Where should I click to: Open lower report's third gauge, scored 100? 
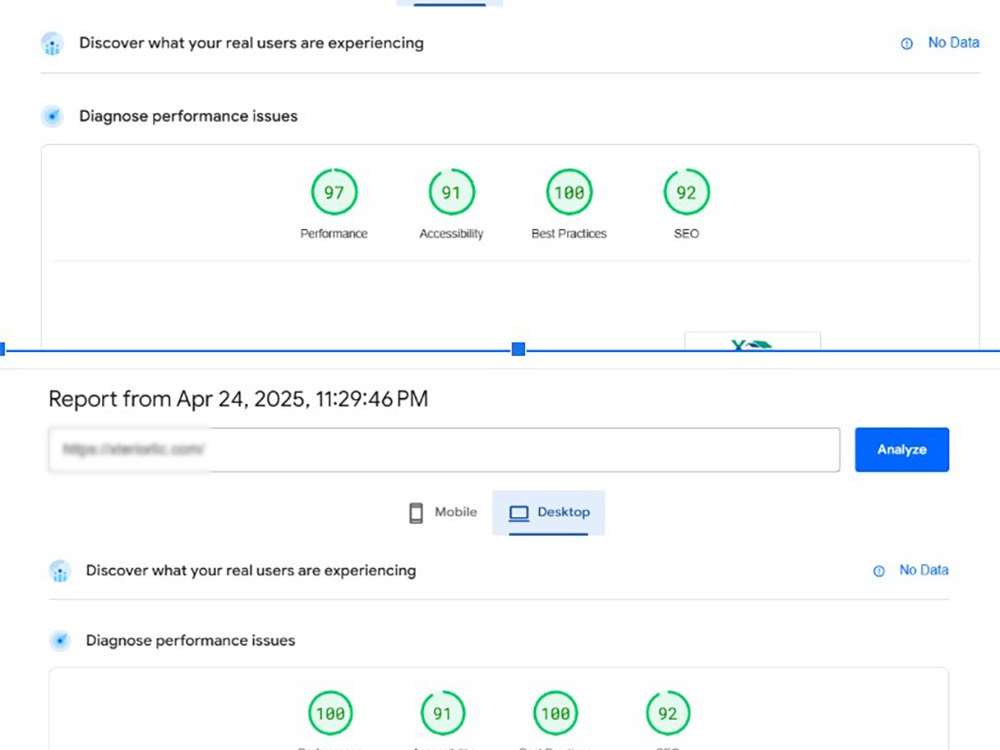pyautogui.click(x=555, y=713)
